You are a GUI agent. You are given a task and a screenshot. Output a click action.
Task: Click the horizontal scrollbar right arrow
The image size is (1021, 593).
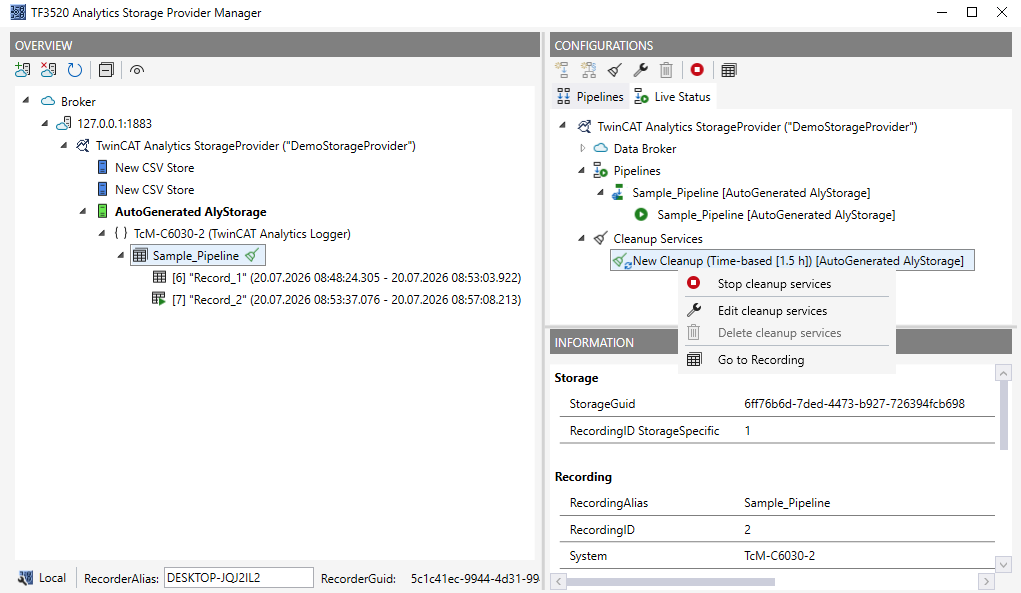point(986,581)
